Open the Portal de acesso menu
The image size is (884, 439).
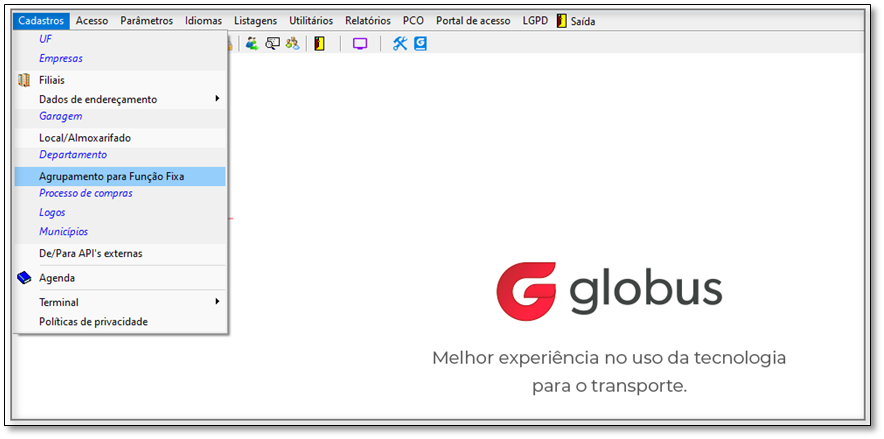[474, 21]
